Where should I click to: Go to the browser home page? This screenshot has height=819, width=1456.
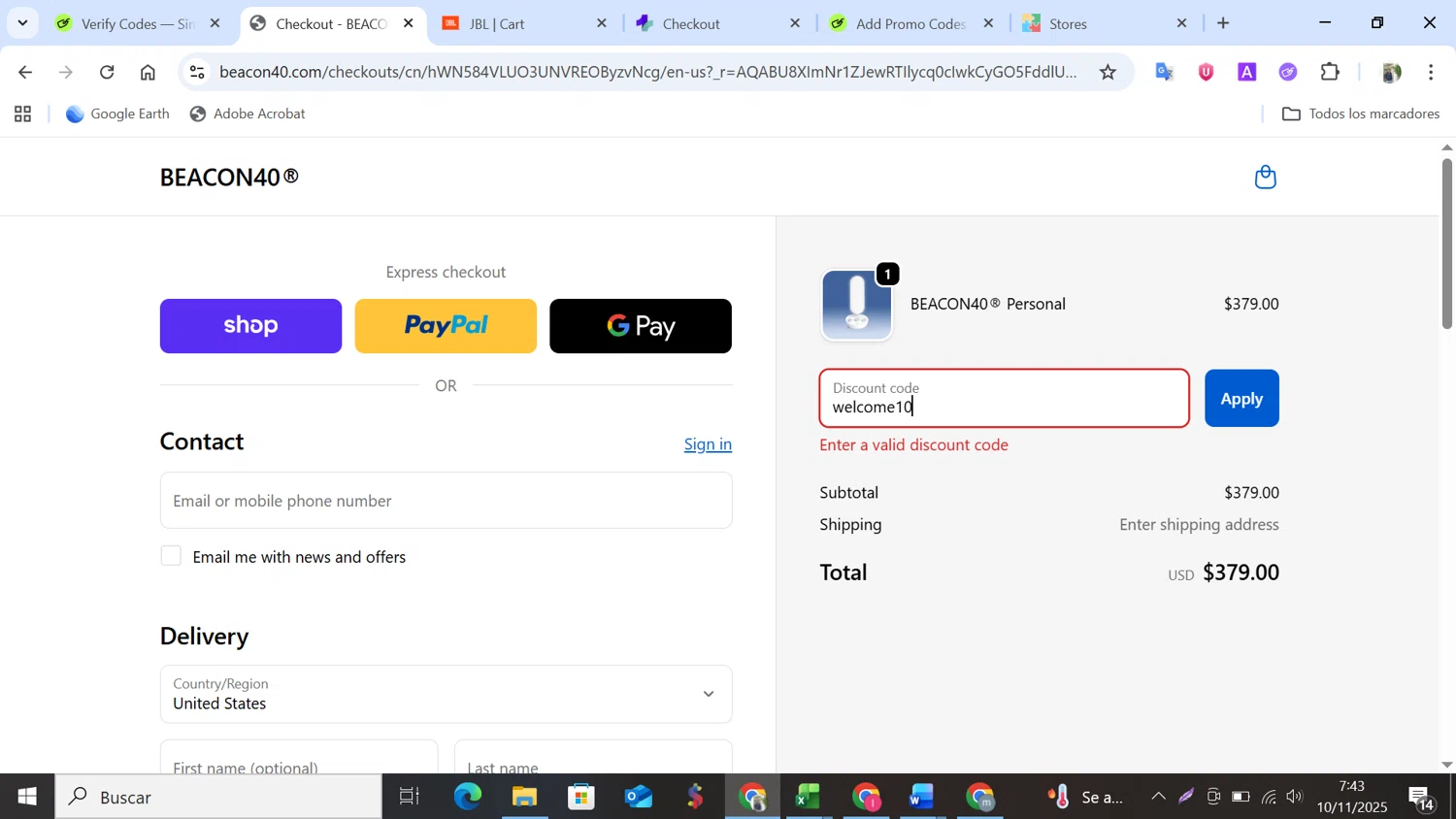pos(148,72)
